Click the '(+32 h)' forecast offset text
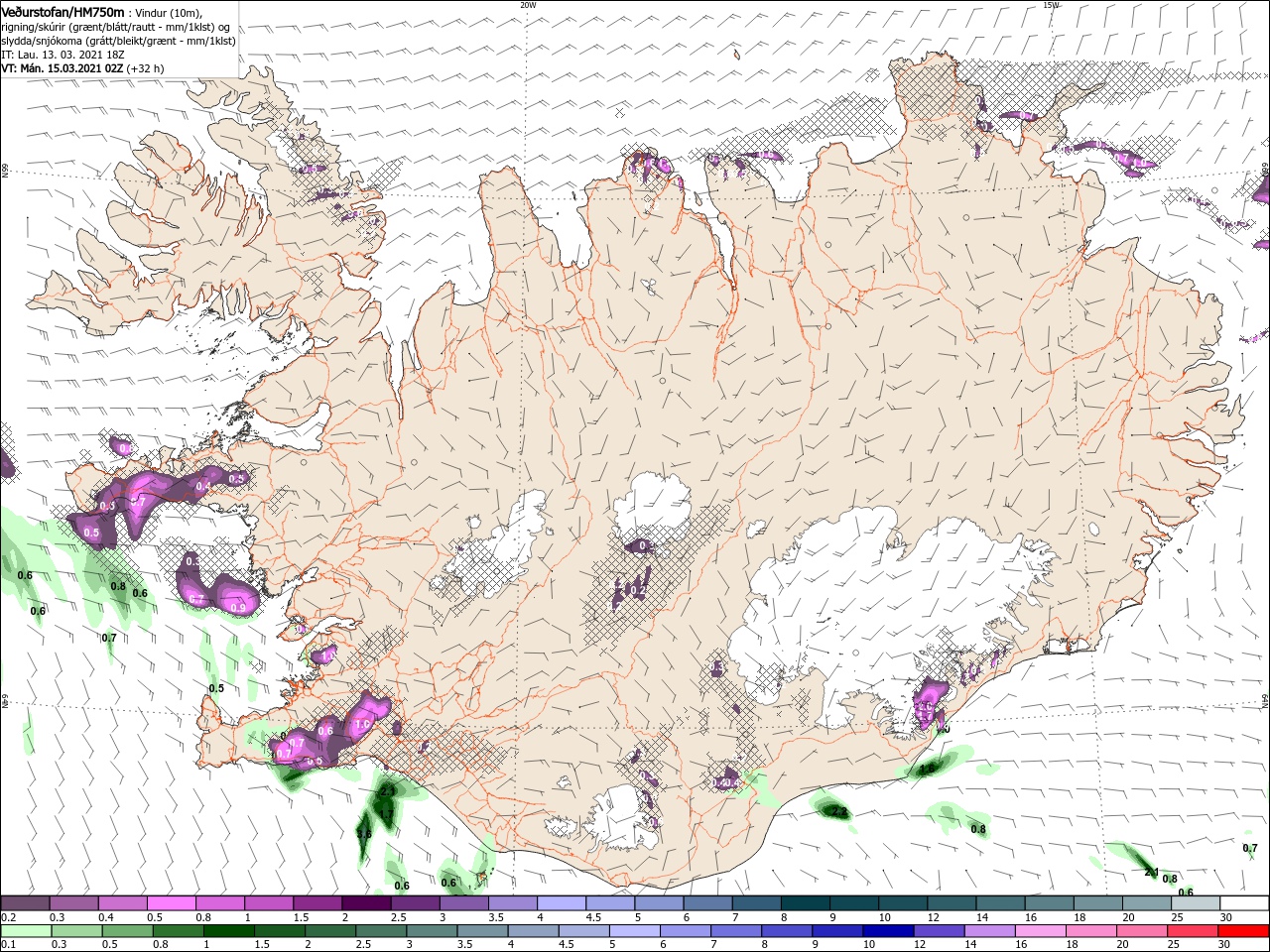This screenshot has width=1270, height=952. tap(146, 68)
